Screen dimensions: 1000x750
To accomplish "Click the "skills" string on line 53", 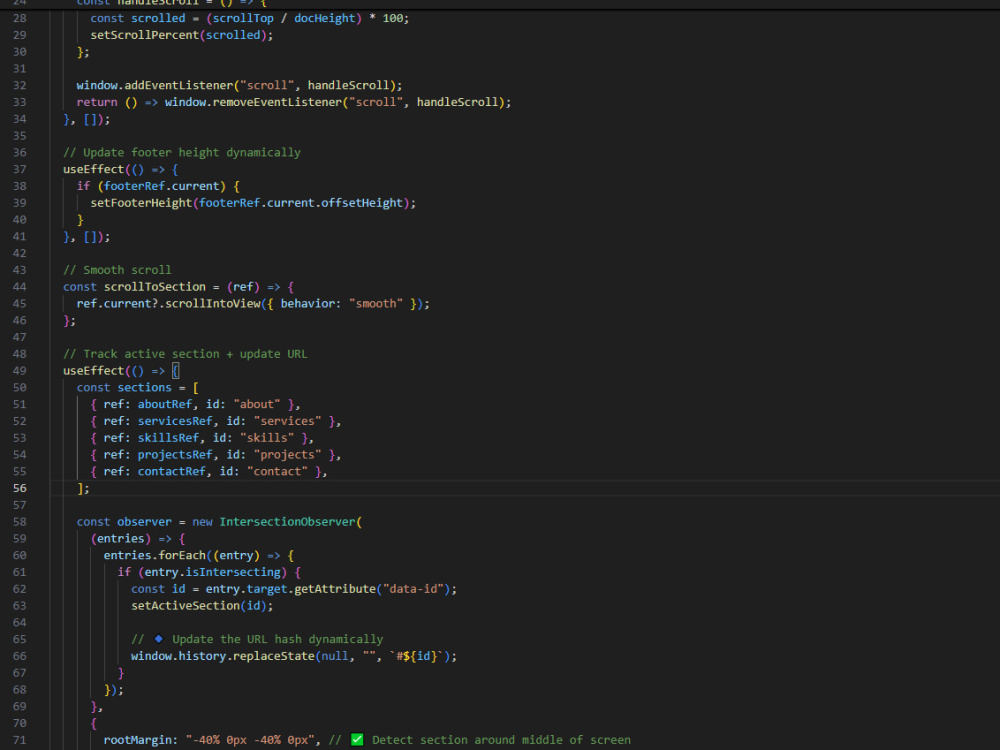I will pyautogui.click(x=267, y=438).
